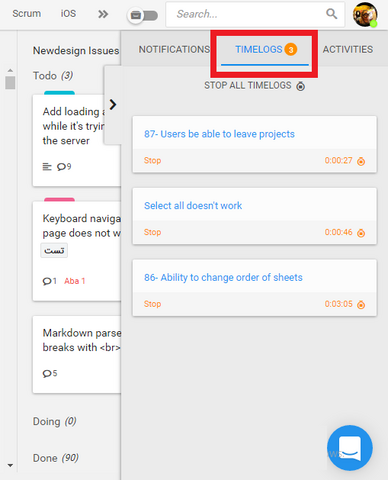Expand the Doing (0) list
The image size is (388, 480).
[54, 422]
